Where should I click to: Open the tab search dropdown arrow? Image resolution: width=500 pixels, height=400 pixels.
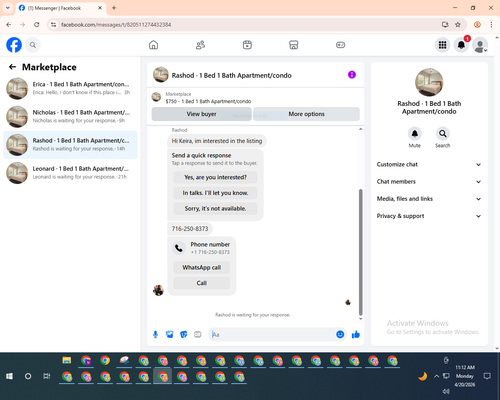(8, 8)
